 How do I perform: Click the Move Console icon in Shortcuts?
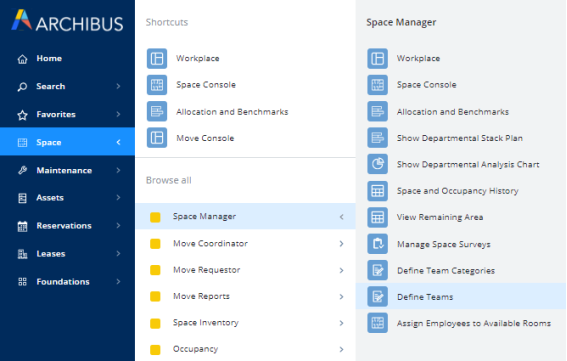coord(157,138)
